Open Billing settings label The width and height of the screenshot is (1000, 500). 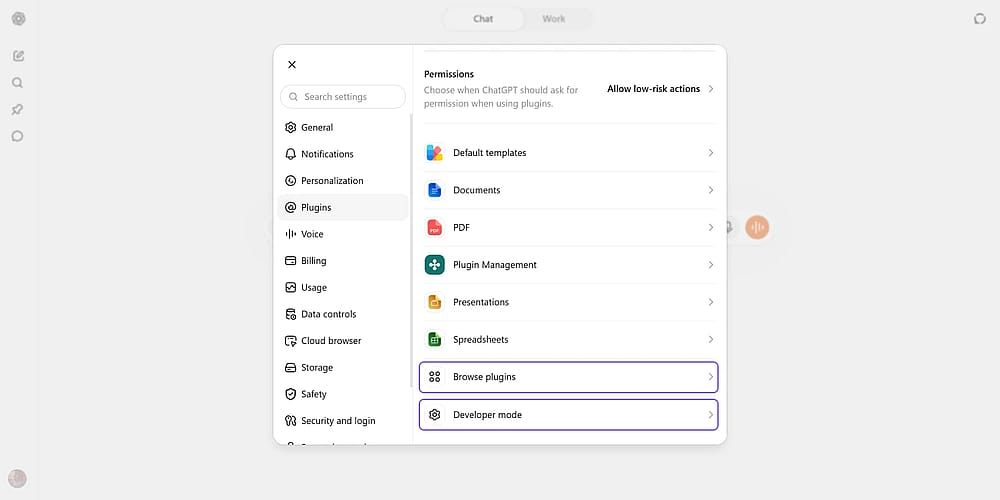coord(314,261)
